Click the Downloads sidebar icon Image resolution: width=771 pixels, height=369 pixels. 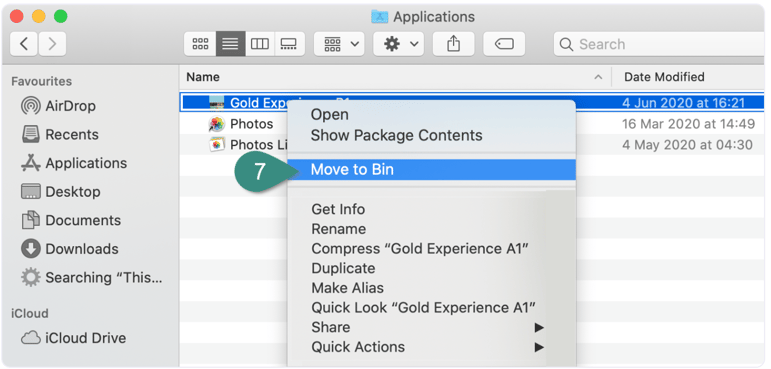(30, 248)
